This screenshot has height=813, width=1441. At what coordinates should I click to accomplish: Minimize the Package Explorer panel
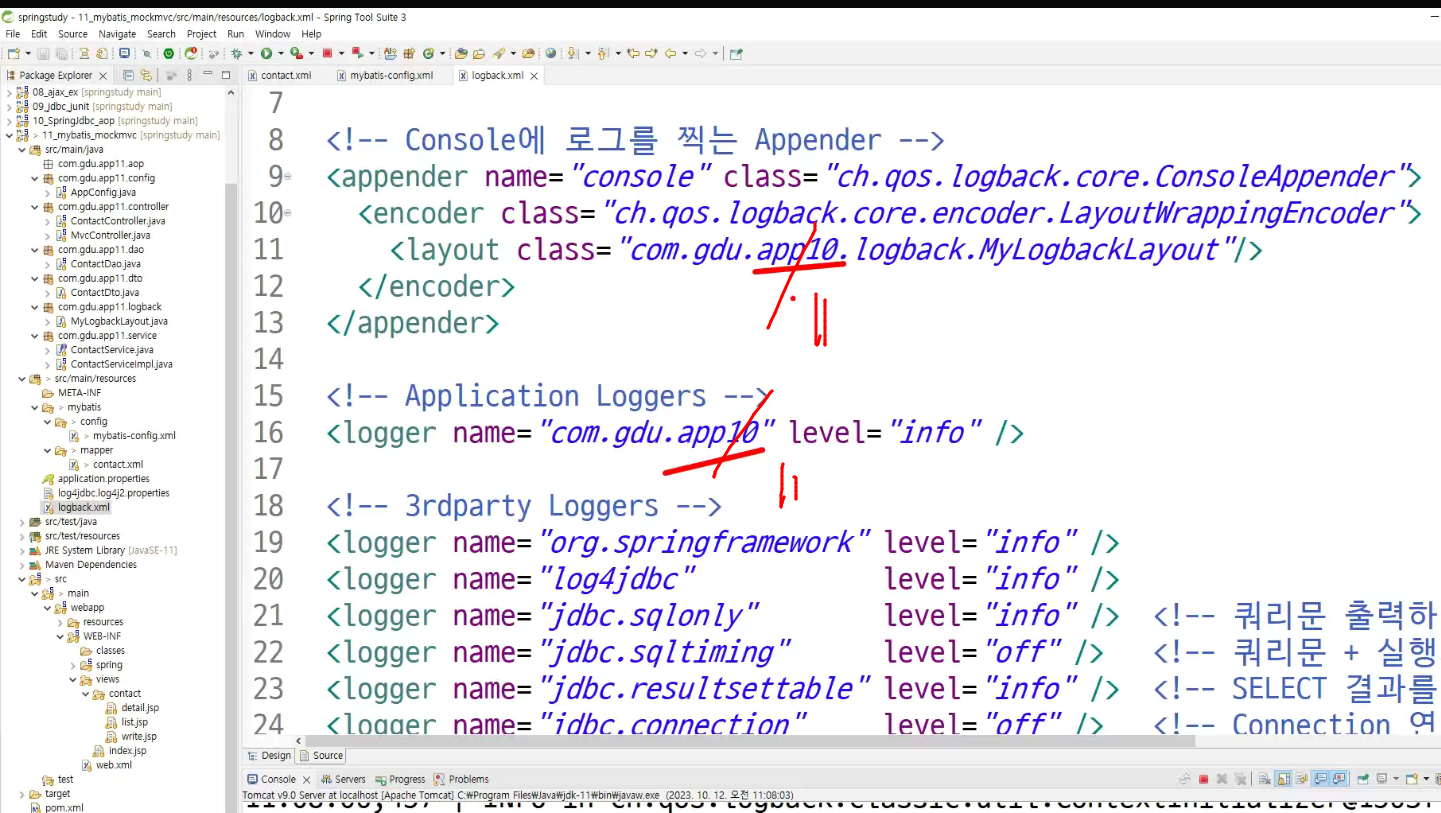point(207,74)
